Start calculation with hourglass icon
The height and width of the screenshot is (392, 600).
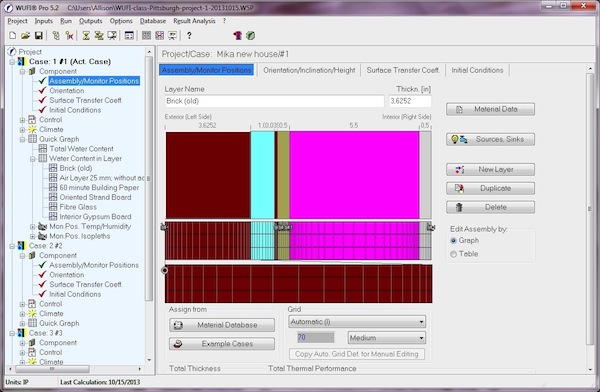coord(86,36)
